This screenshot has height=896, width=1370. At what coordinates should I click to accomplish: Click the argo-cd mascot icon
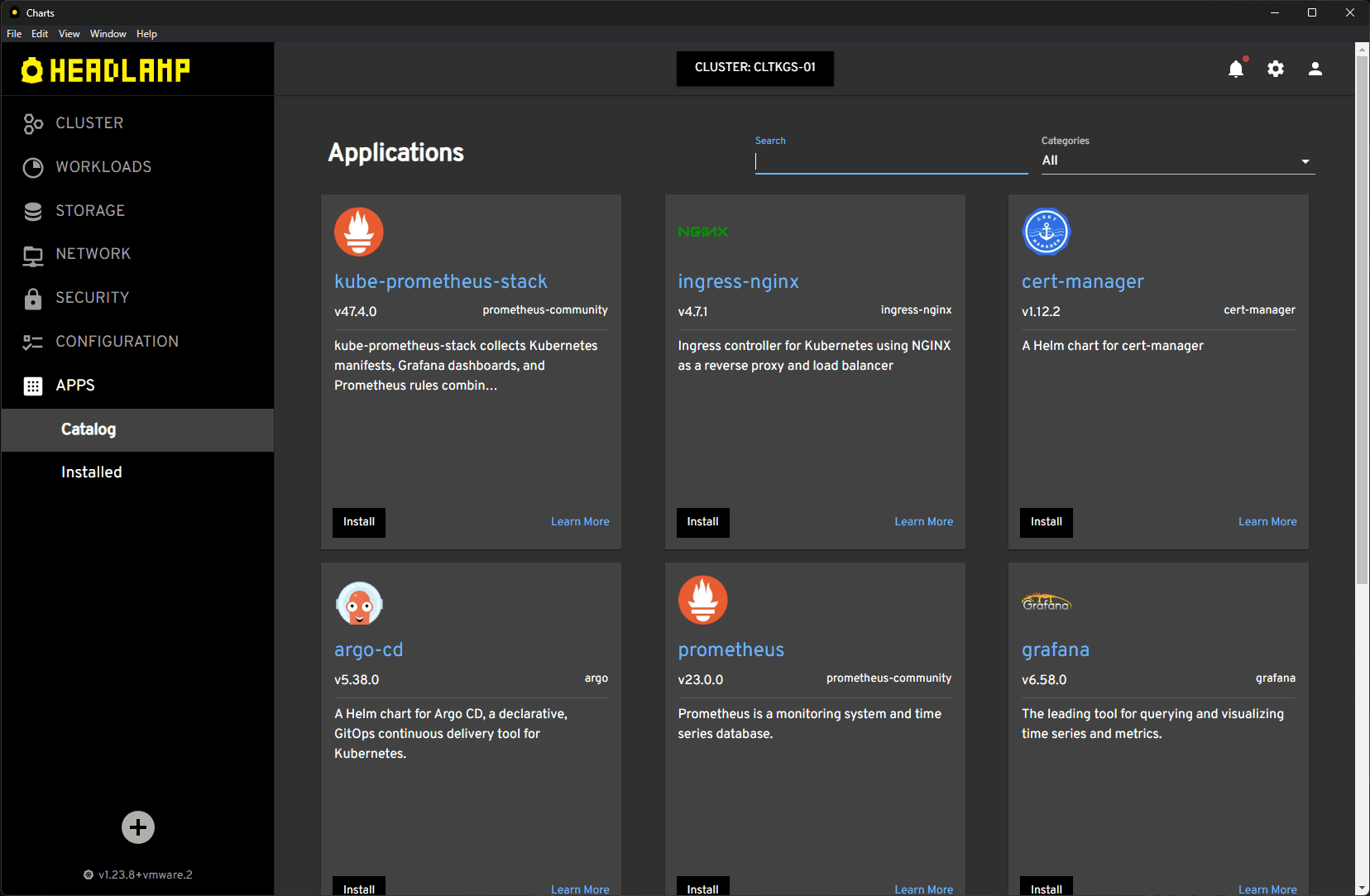(x=359, y=603)
